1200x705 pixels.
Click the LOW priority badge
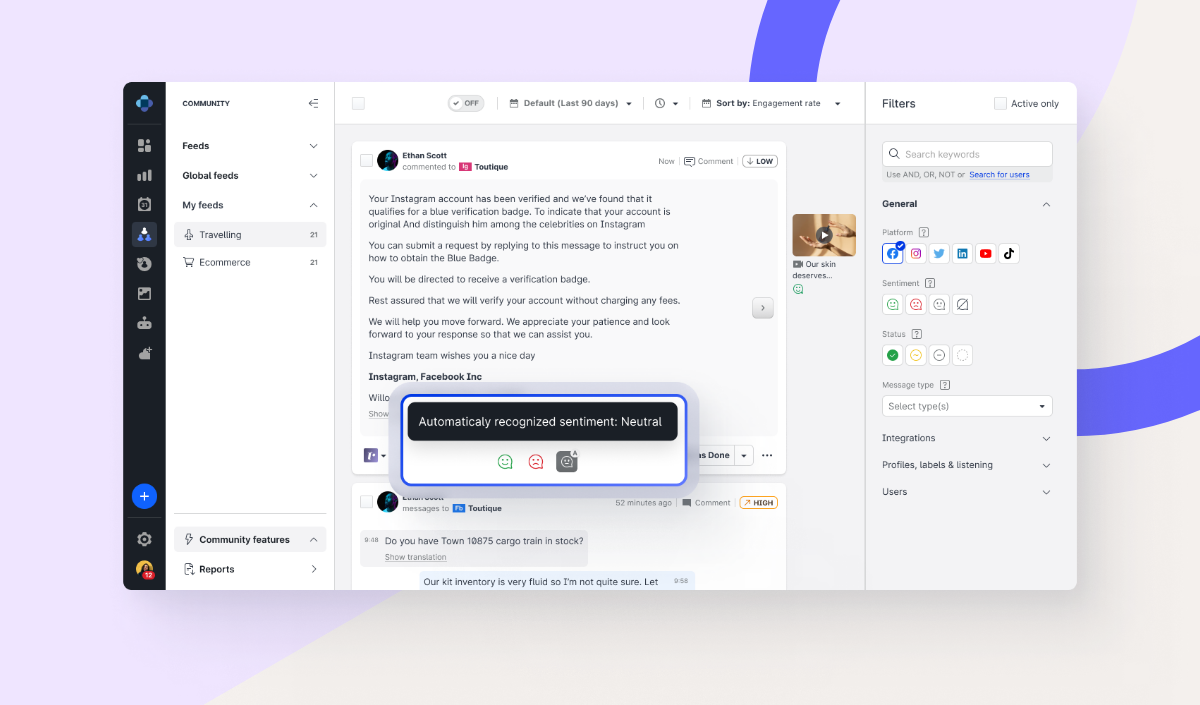(760, 161)
